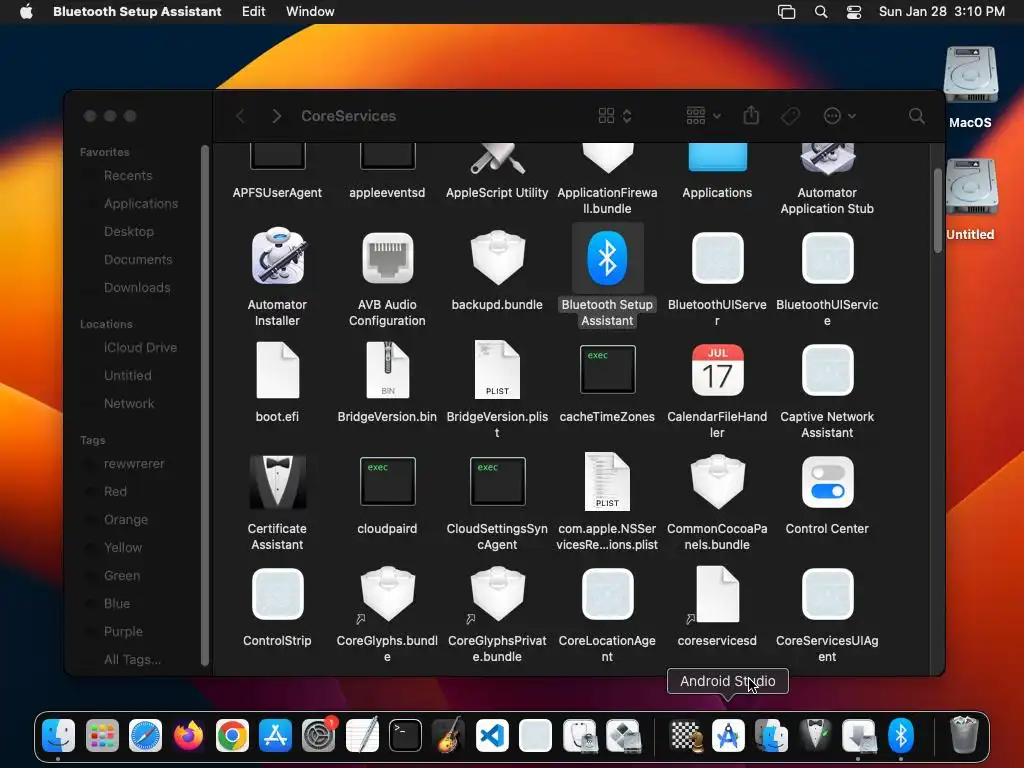Viewport: 1024px width, 768px height.
Task: Open Android Studio in the Dock
Action: point(728,736)
